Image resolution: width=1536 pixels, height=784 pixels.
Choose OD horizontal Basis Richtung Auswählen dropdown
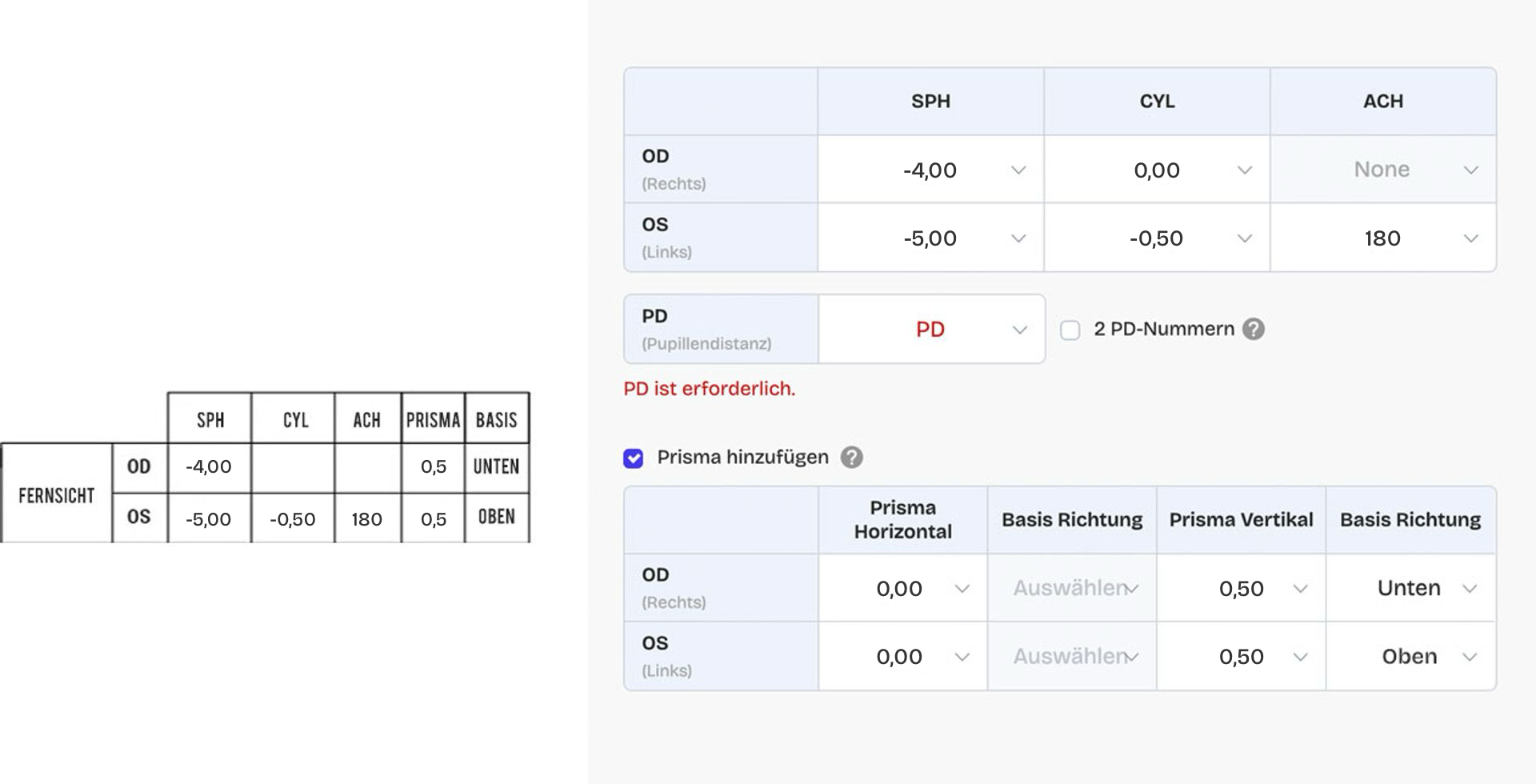(1072, 588)
